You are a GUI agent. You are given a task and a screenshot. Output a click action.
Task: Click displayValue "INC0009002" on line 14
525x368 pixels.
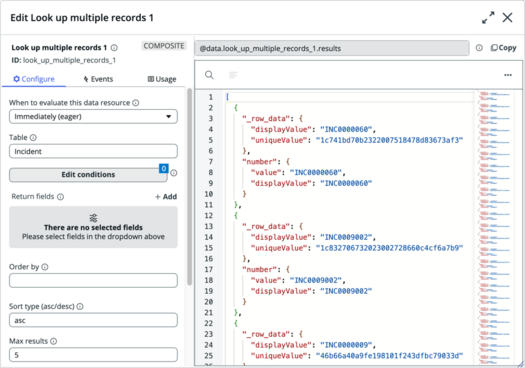tap(346, 237)
